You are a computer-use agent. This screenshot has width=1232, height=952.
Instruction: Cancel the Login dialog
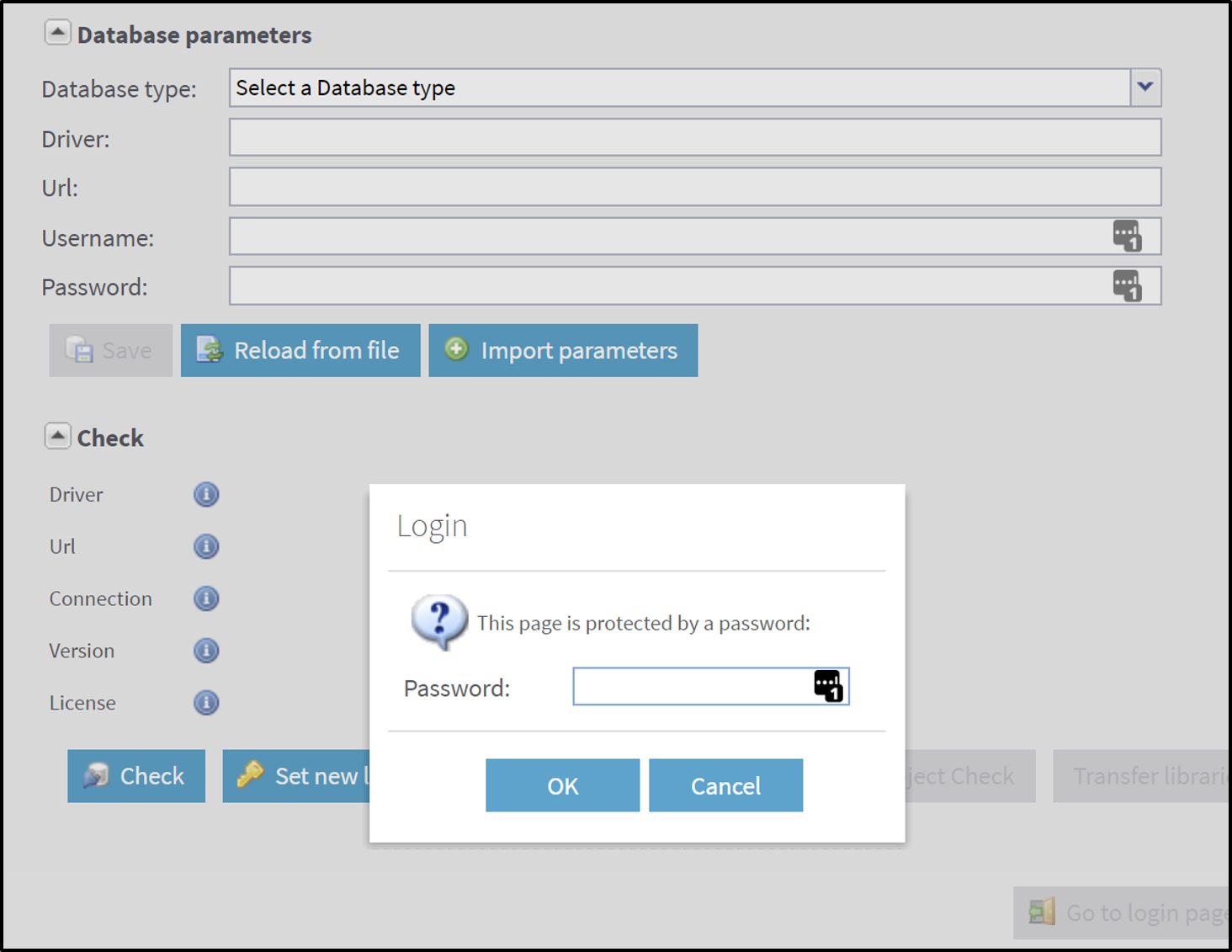(725, 785)
